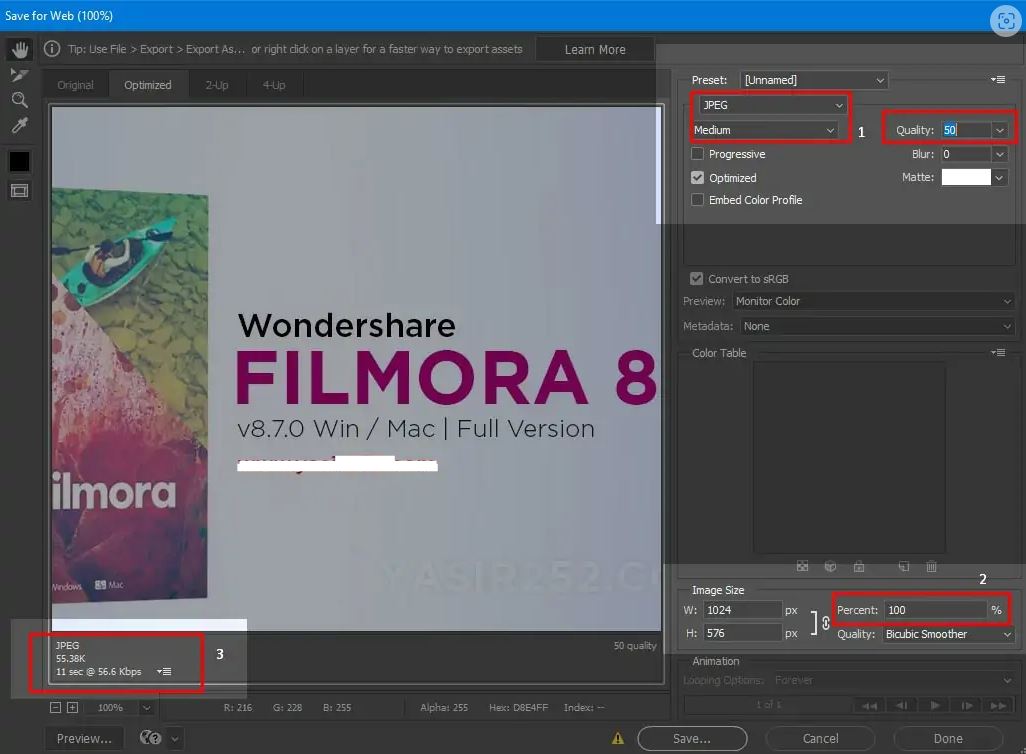Image resolution: width=1026 pixels, height=754 pixels.
Task: Select the Eyedropper tool
Action: [x=20, y=125]
